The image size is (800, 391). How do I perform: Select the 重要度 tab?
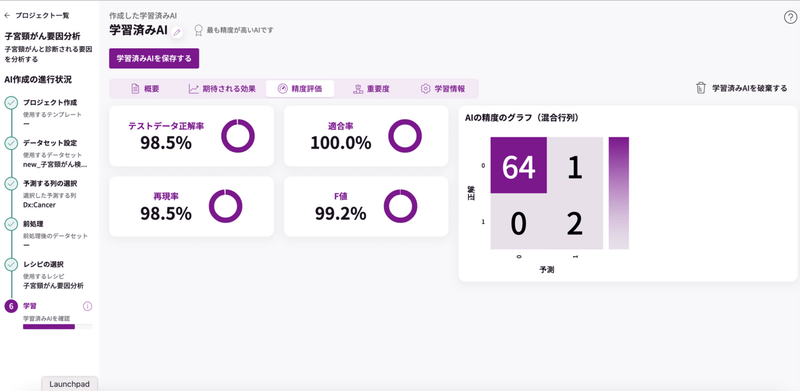click(x=371, y=89)
